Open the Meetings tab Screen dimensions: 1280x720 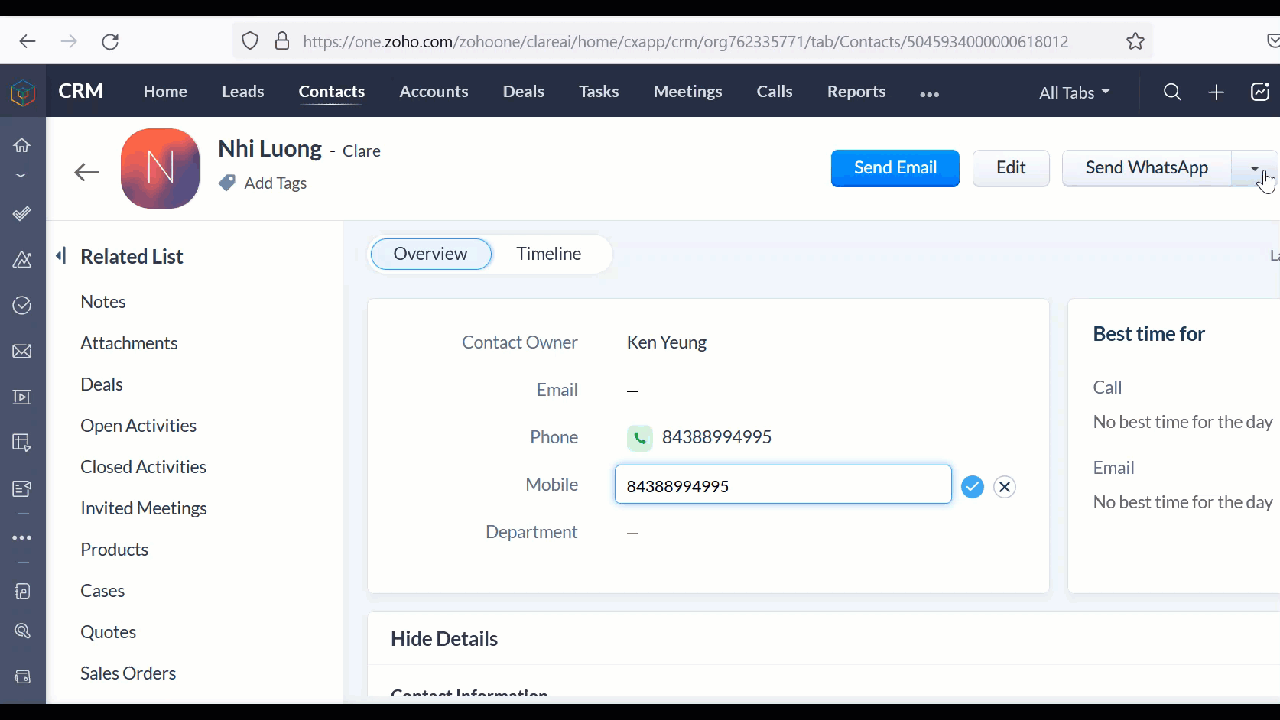click(688, 91)
